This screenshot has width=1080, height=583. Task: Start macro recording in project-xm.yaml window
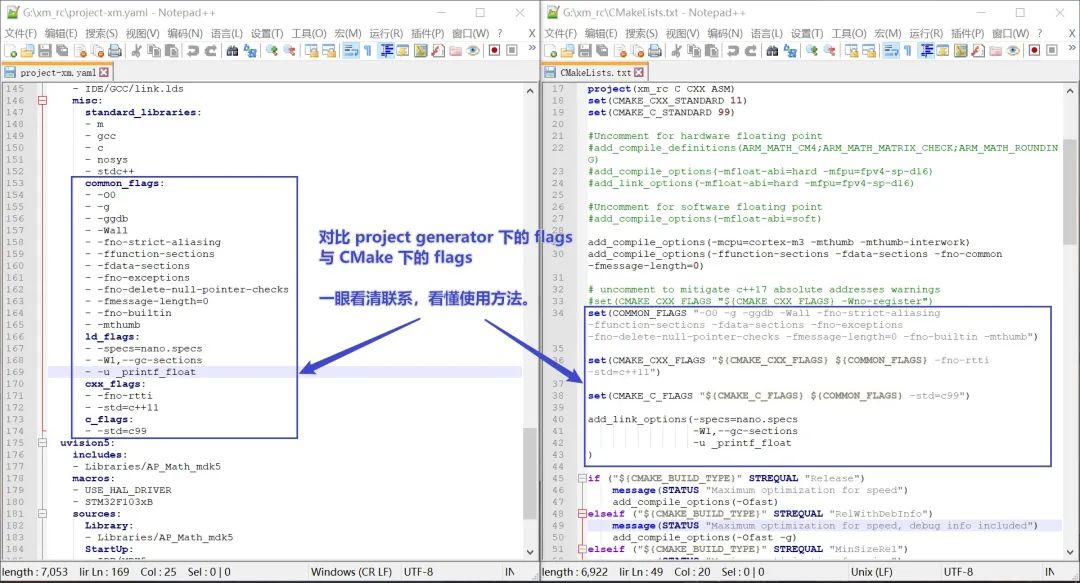pyautogui.click(x=494, y=50)
